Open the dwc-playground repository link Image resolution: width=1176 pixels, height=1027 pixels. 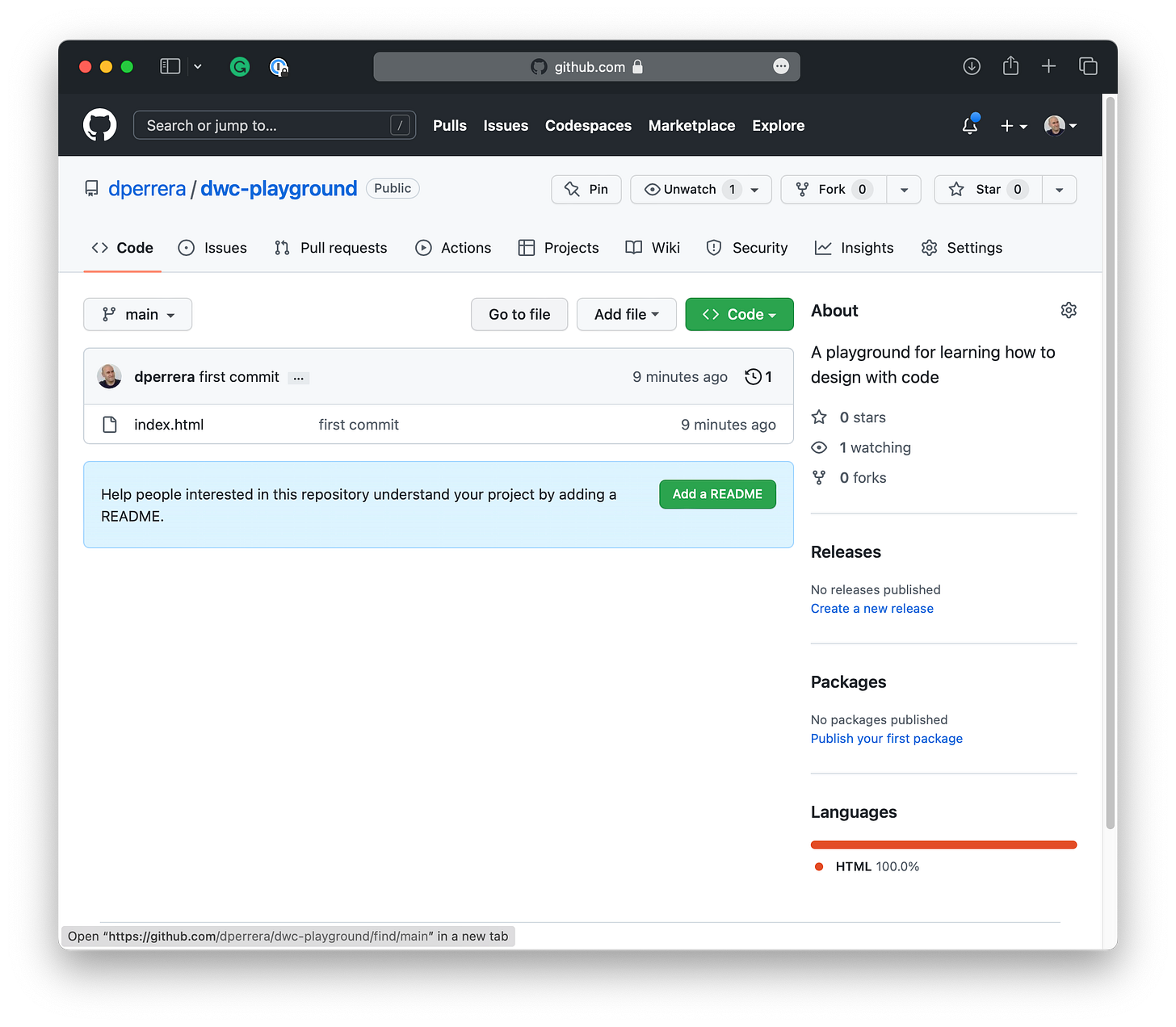279,189
